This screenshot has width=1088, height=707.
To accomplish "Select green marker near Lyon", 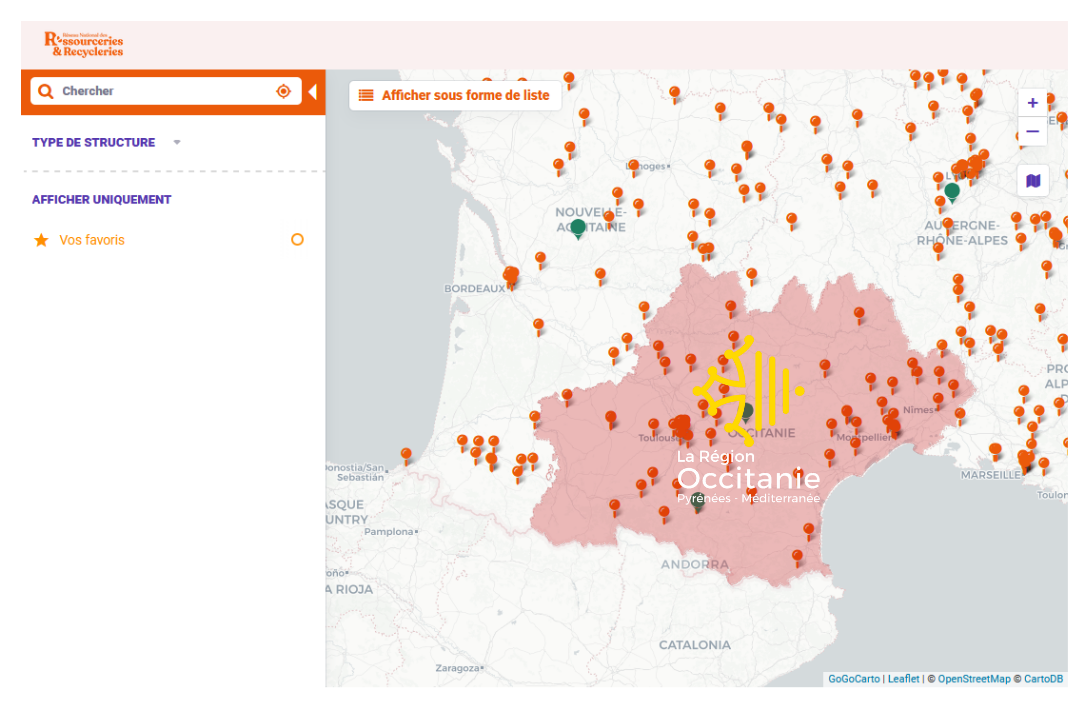I will tap(952, 190).
